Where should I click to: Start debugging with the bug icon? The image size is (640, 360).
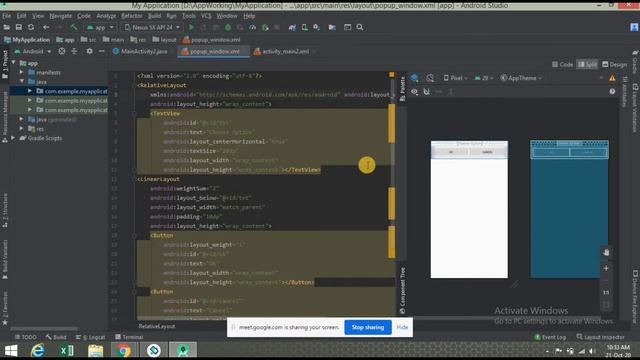[228, 27]
